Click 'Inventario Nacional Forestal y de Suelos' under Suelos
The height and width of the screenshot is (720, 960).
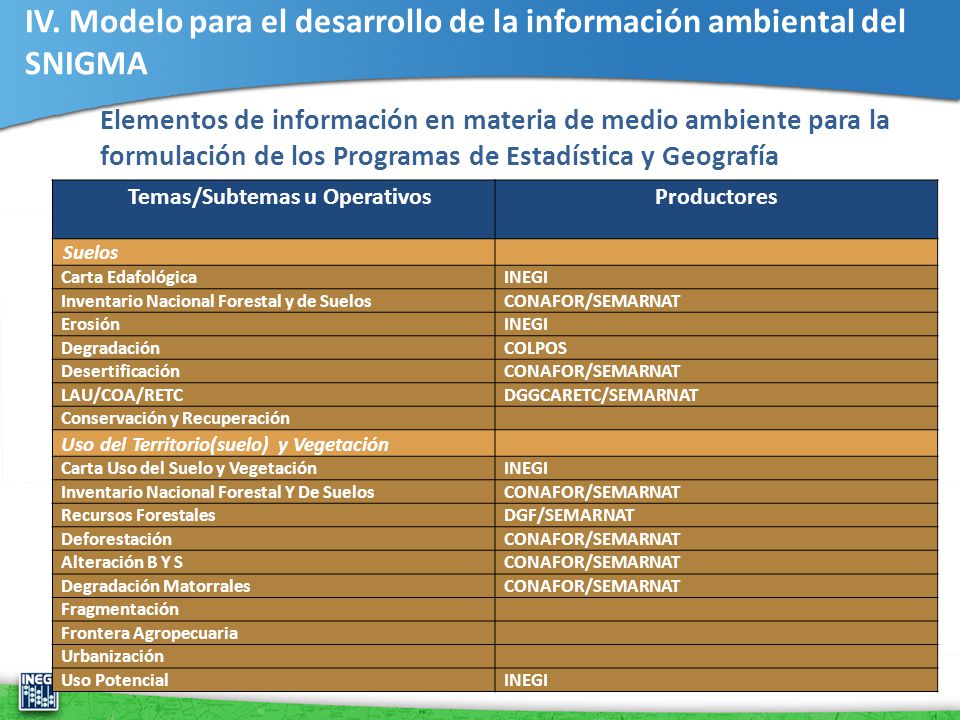pyautogui.click(x=274, y=301)
